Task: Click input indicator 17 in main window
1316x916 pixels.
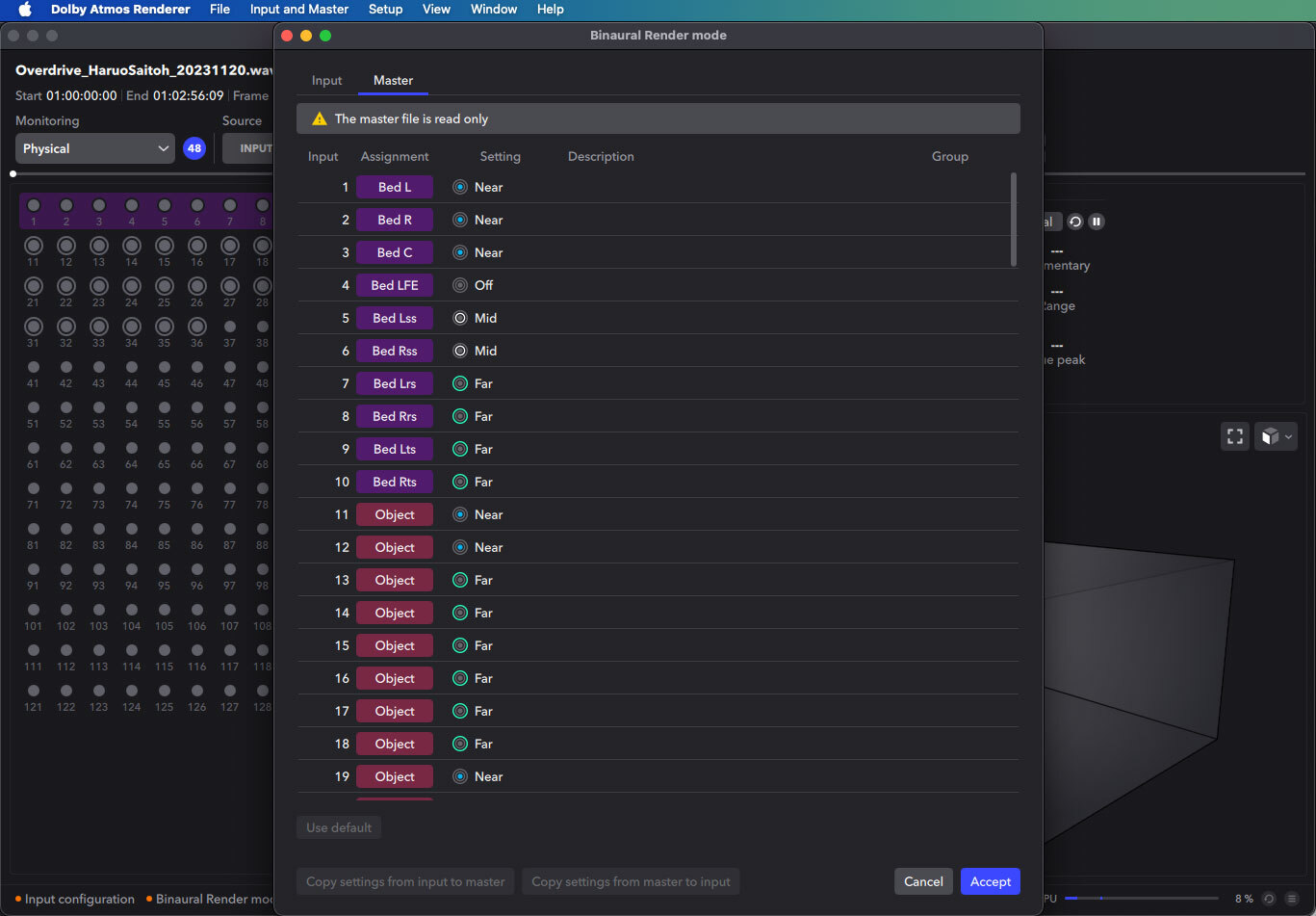Action: pyautogui.click(x=230, y=246)
